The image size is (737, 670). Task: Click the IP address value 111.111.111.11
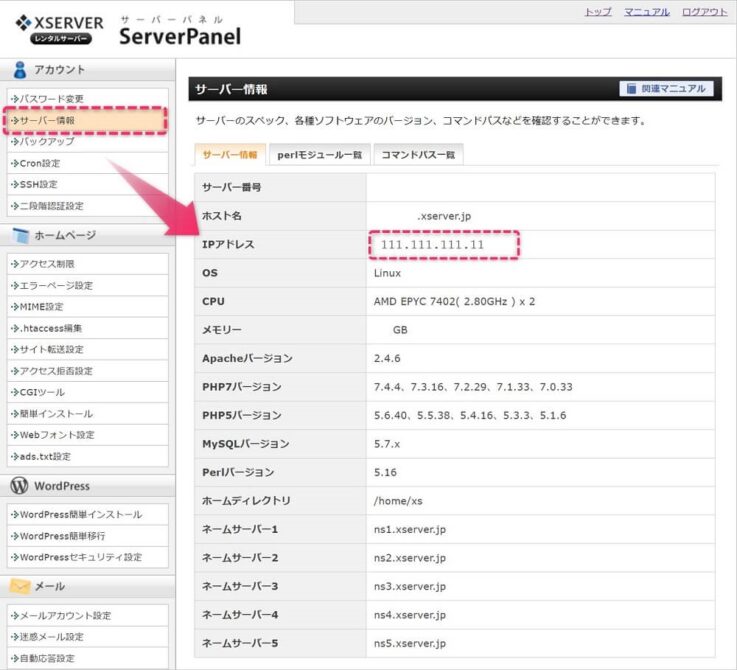432,244
